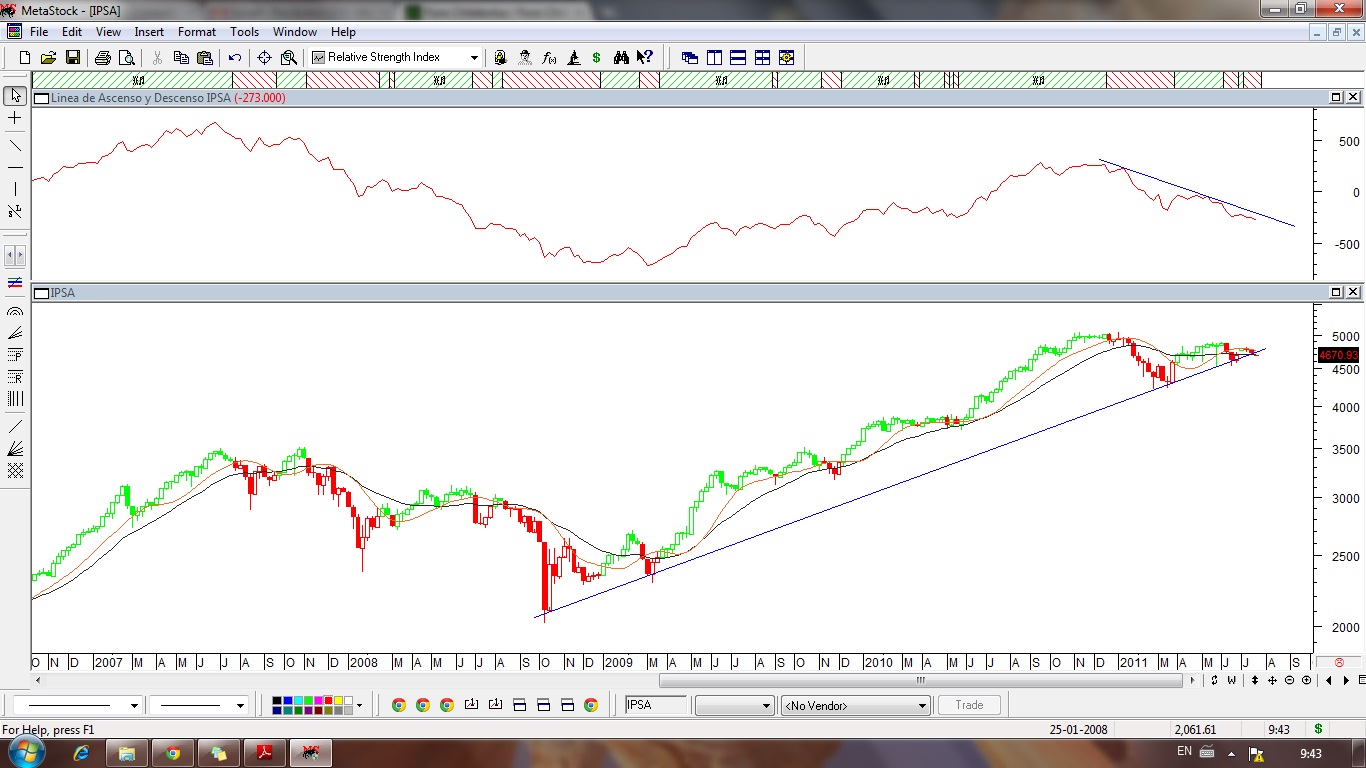
Task: Click the zoom out minus icon below chart
Action: (1290, 680)
